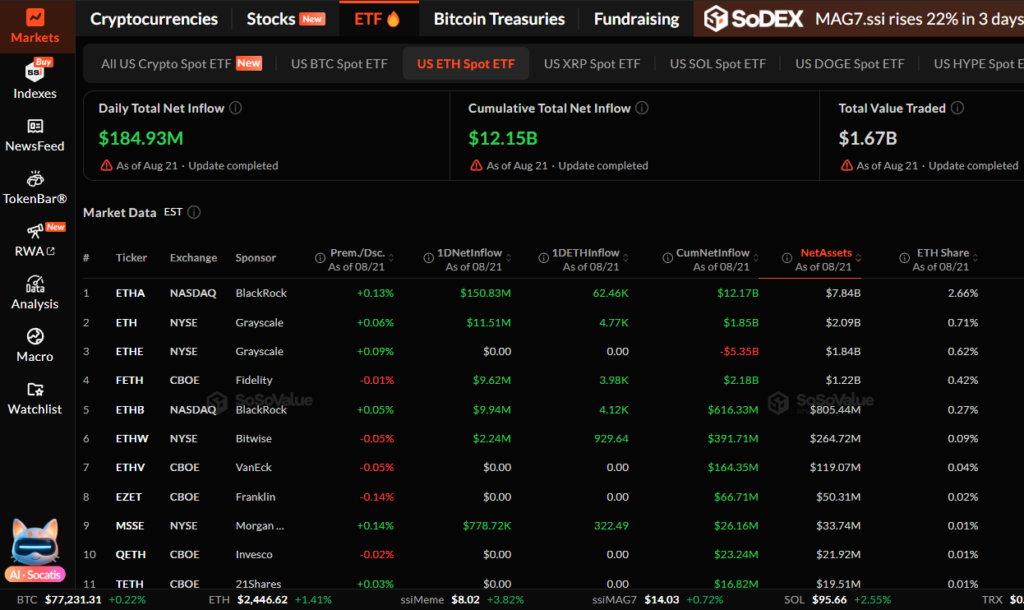Image resolution: width=1024 pixels, height=610 pixels.
Task: Open the TokenBar sidebar icon
Action: click(x=35, y=179)
